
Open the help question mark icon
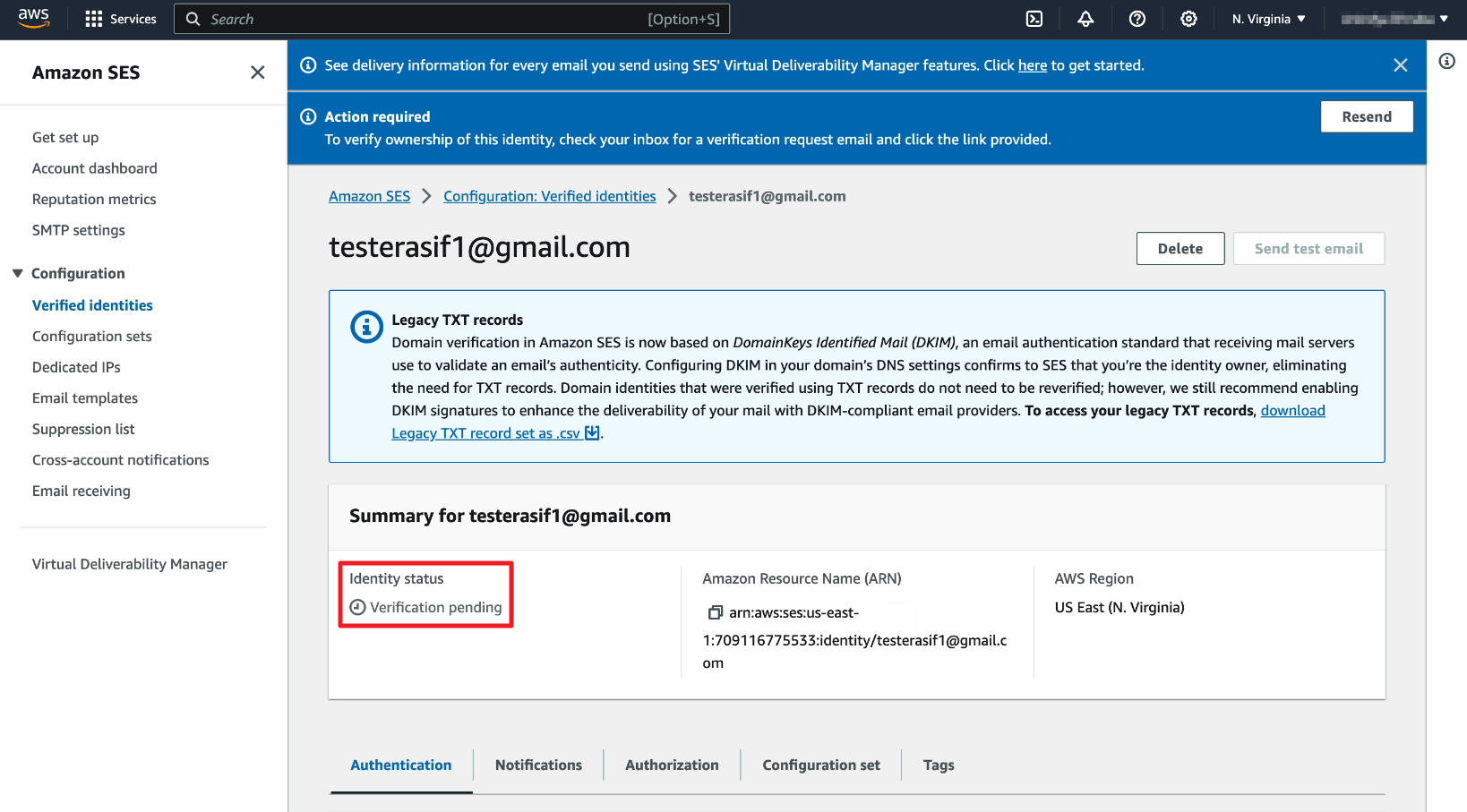click(1137, 19)
